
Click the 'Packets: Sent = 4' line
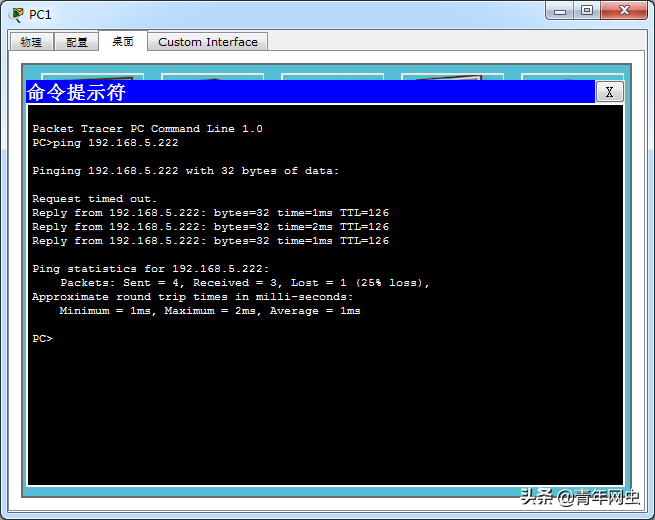pos(245,283)
